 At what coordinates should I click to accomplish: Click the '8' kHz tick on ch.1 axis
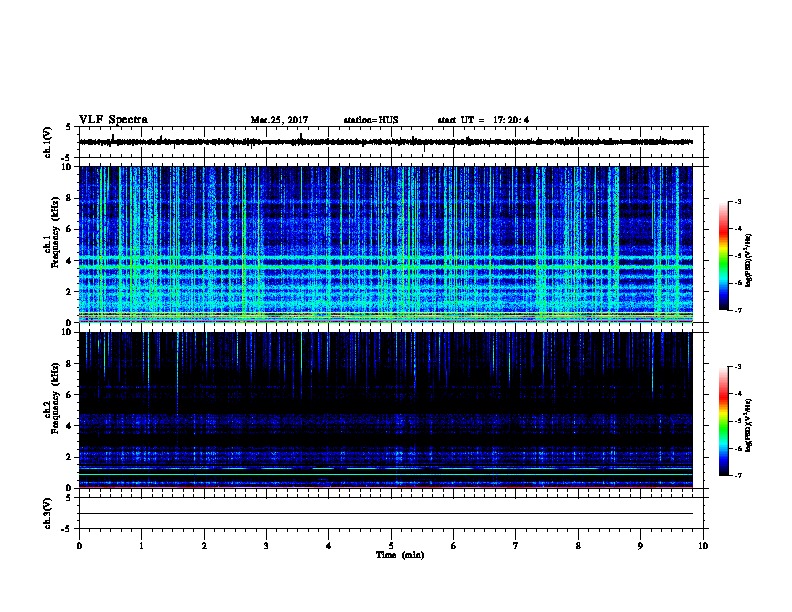point(69,198)
